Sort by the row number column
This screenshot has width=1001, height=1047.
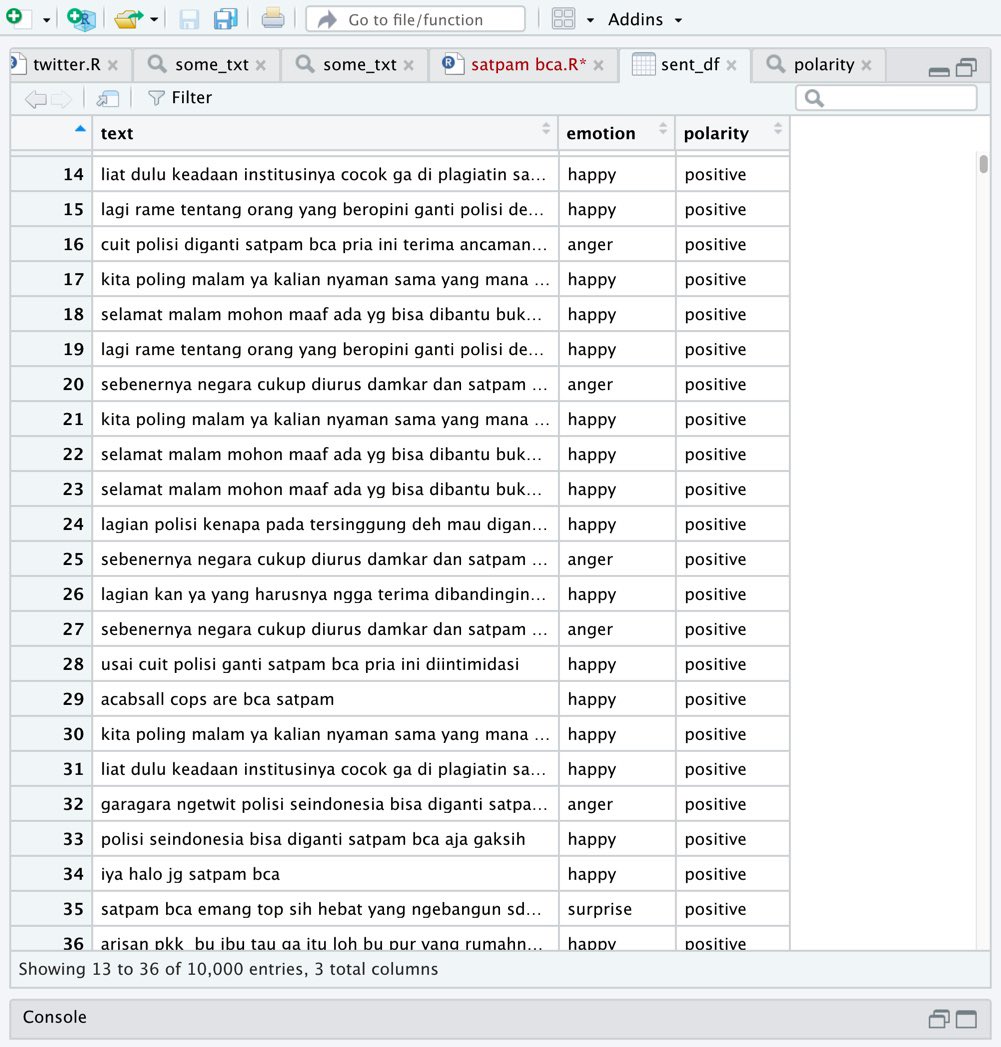point(51,132)
